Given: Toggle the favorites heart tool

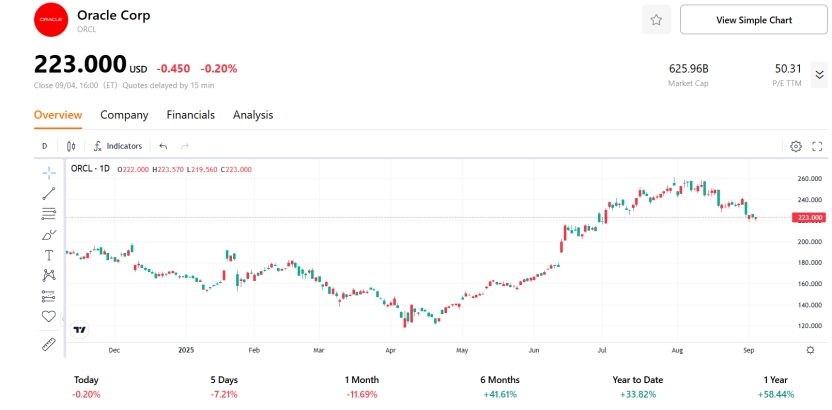Looking at the screenshot, I should (x=48, y=316).
